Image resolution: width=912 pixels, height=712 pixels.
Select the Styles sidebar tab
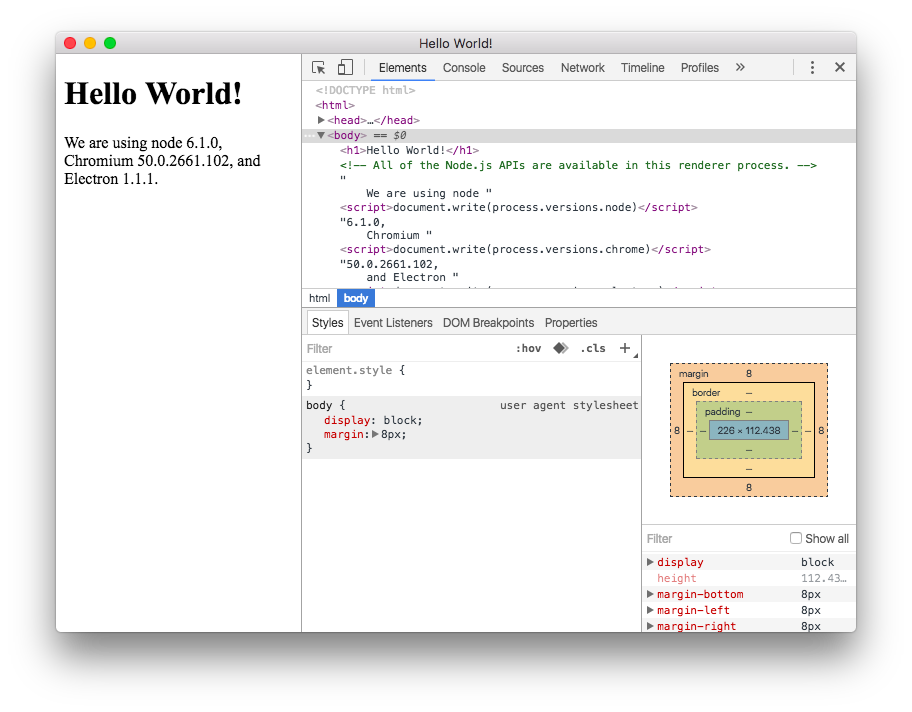pyautogui.click(x=327, y=323)
